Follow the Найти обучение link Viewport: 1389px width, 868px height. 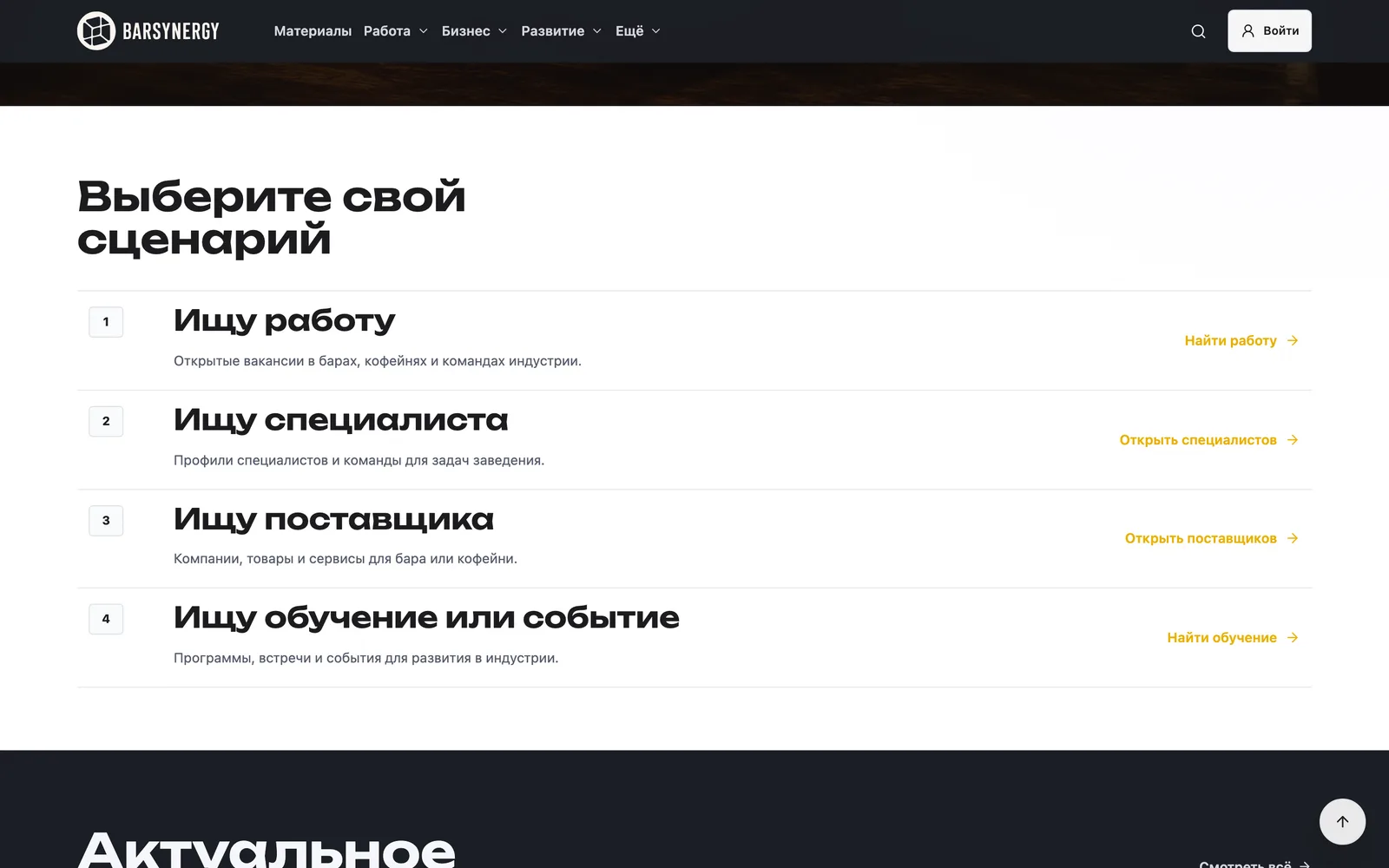(x=1233, y=637)
